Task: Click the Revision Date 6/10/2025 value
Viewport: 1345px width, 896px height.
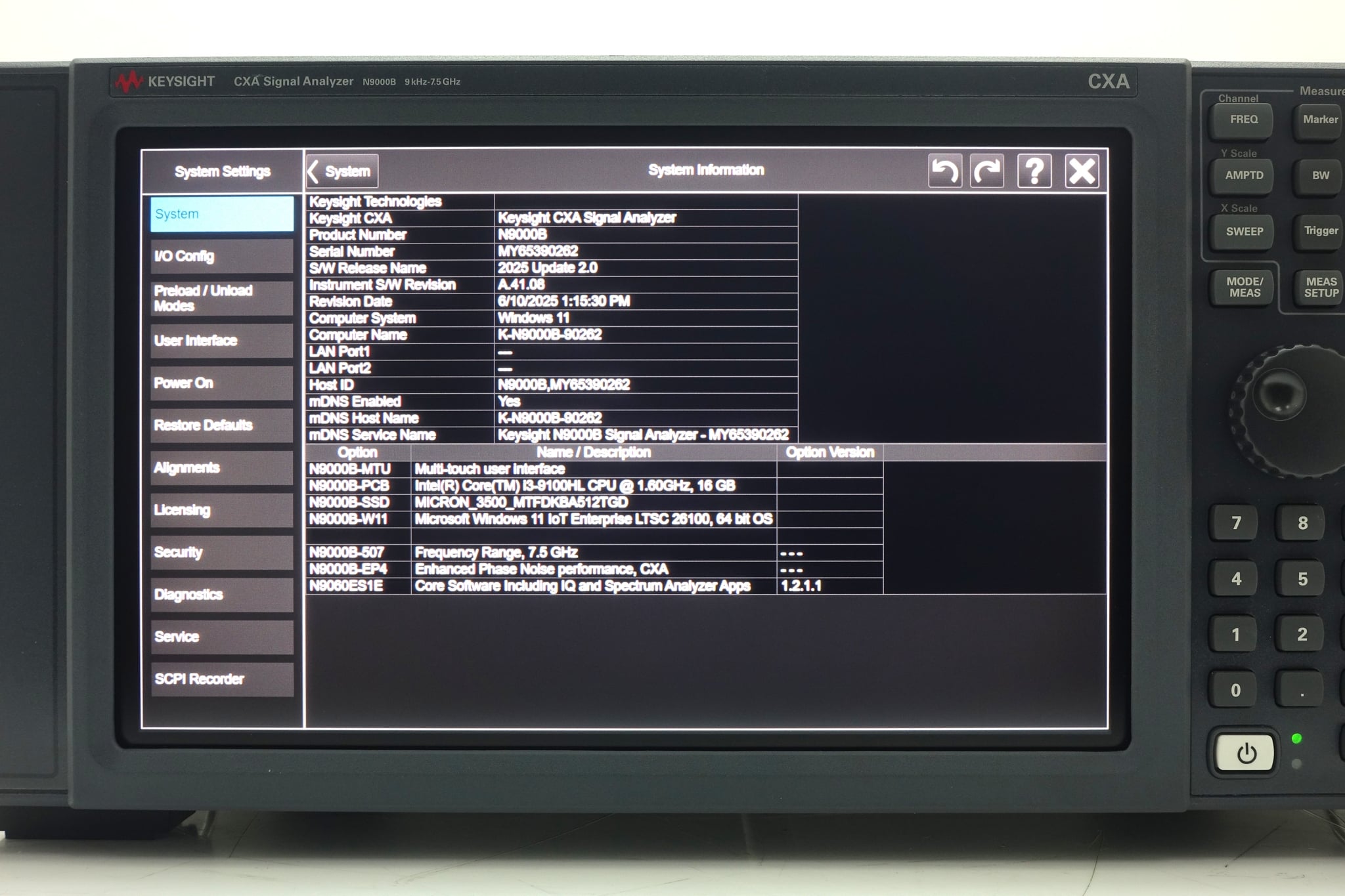Action: pyautogui.click(x=563, y=301)
